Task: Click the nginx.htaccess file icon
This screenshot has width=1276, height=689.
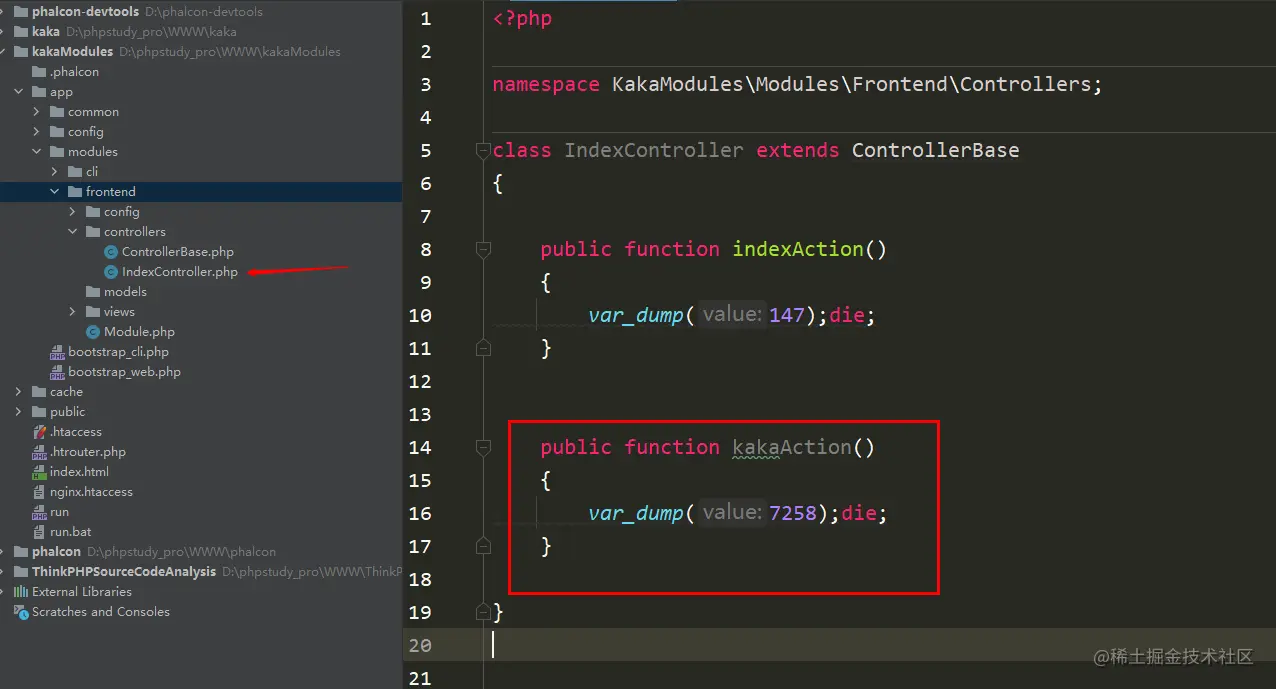Action: [x=40, y=492]
